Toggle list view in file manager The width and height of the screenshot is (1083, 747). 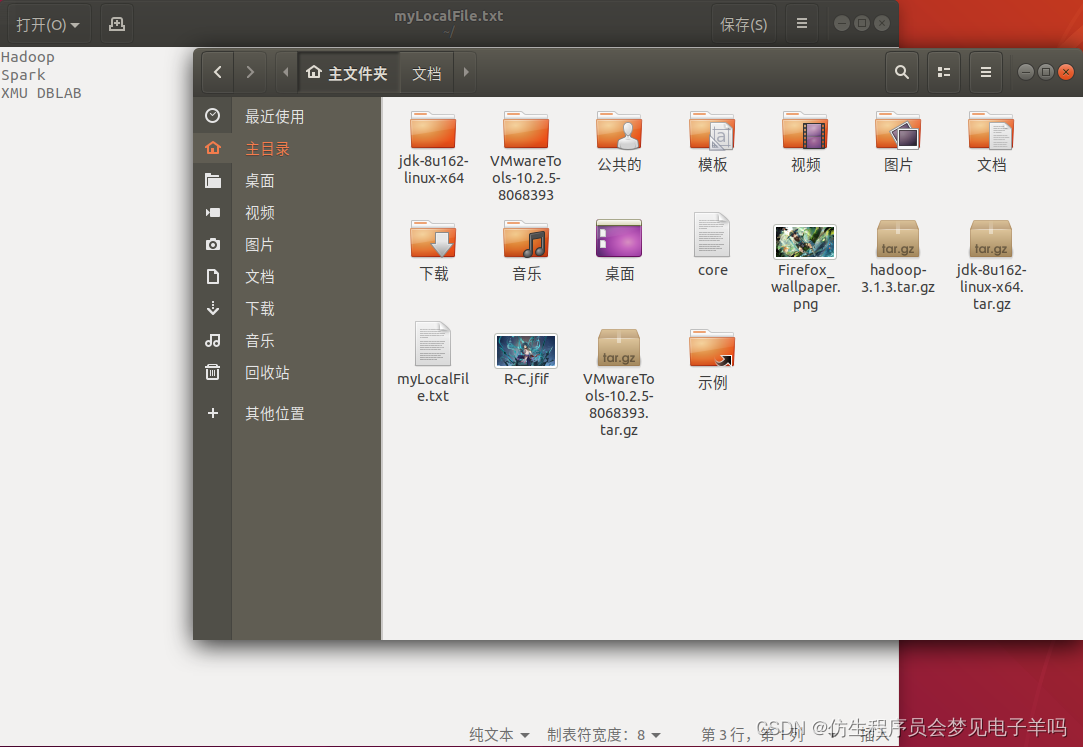[942, 72]
